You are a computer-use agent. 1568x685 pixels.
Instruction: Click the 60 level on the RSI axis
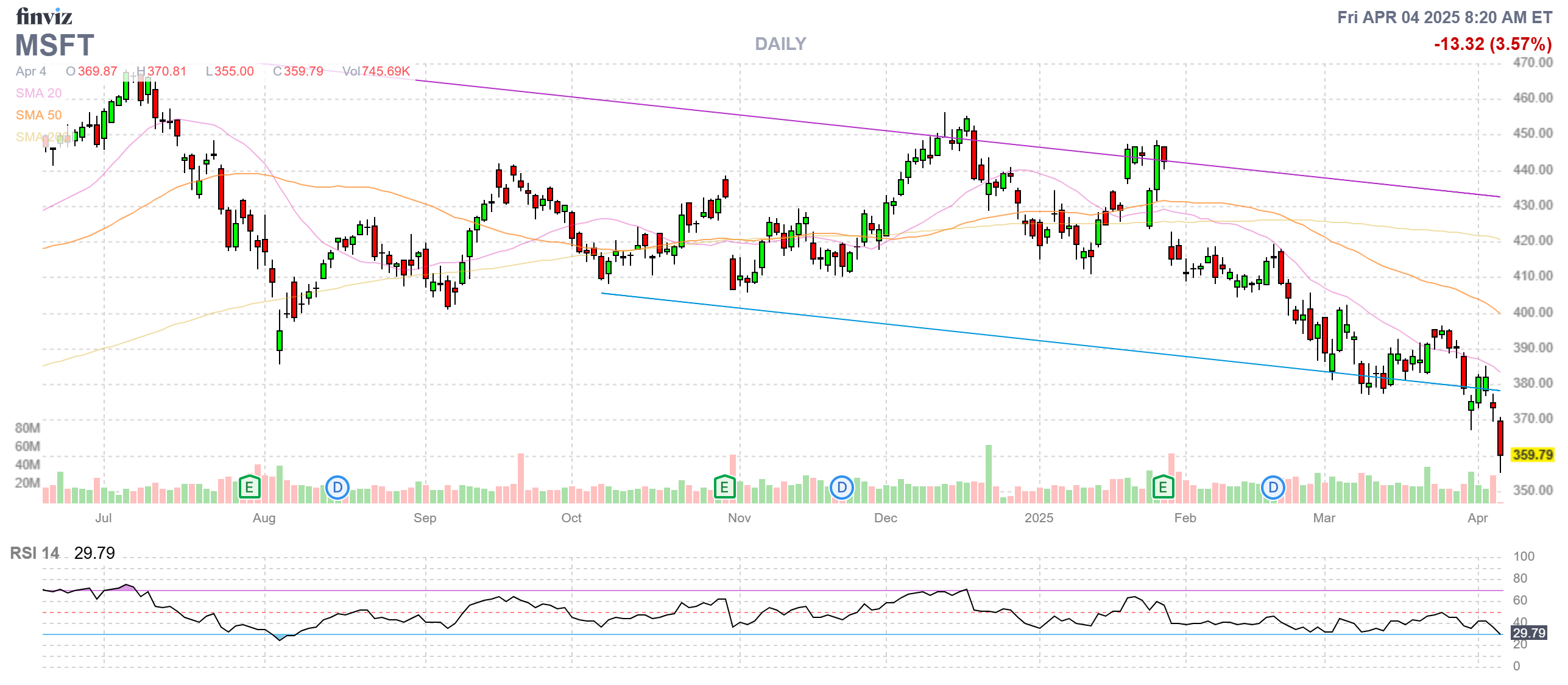(1520, 600)
